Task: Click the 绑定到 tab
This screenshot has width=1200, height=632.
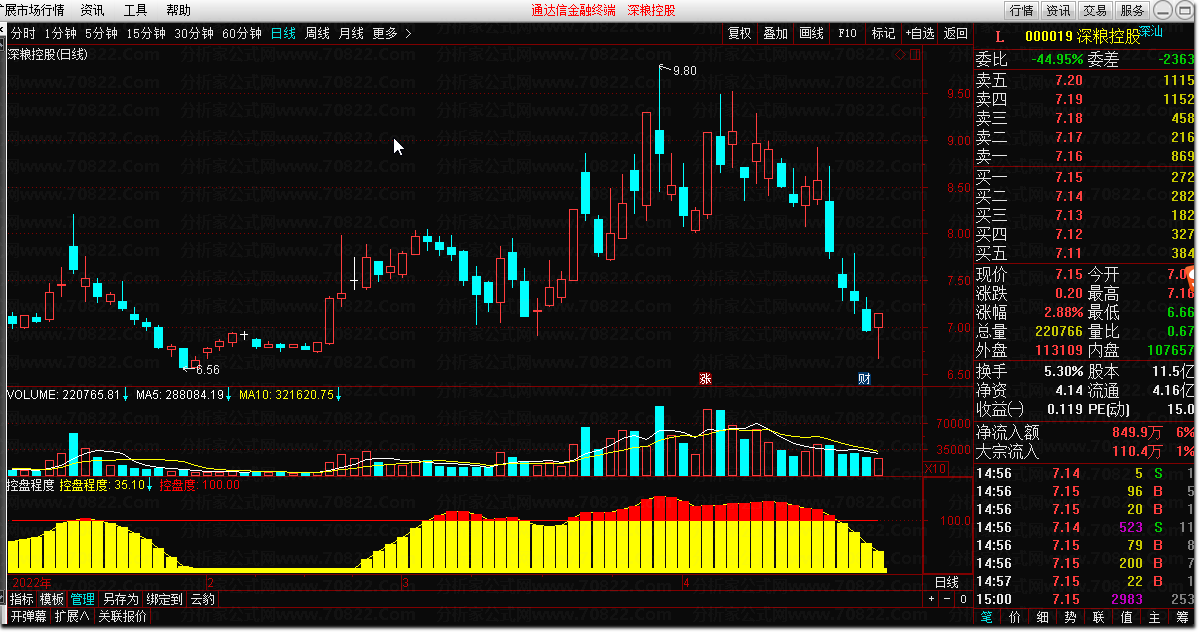Action: click(x=164, y=599)
